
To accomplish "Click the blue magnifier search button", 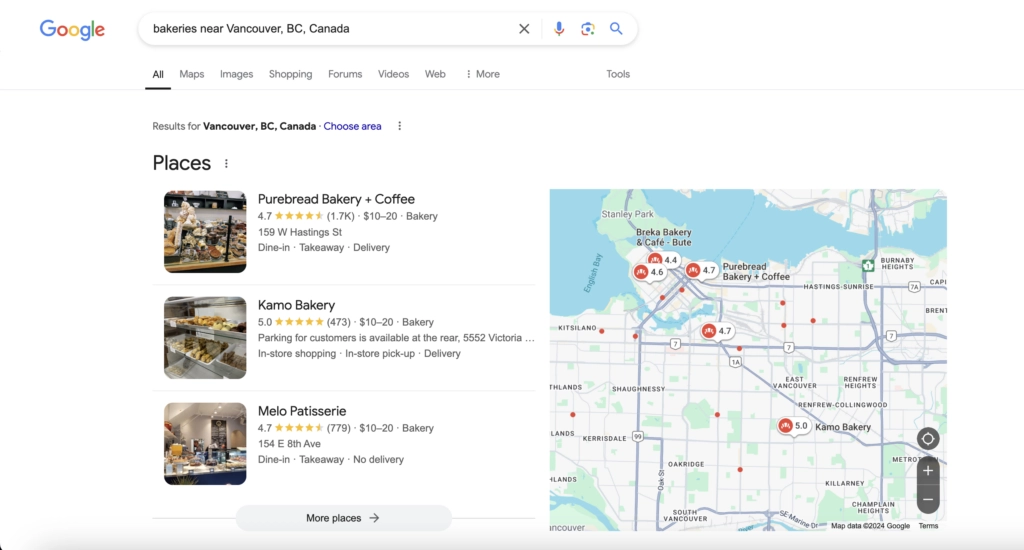I will tap(616, 29).
